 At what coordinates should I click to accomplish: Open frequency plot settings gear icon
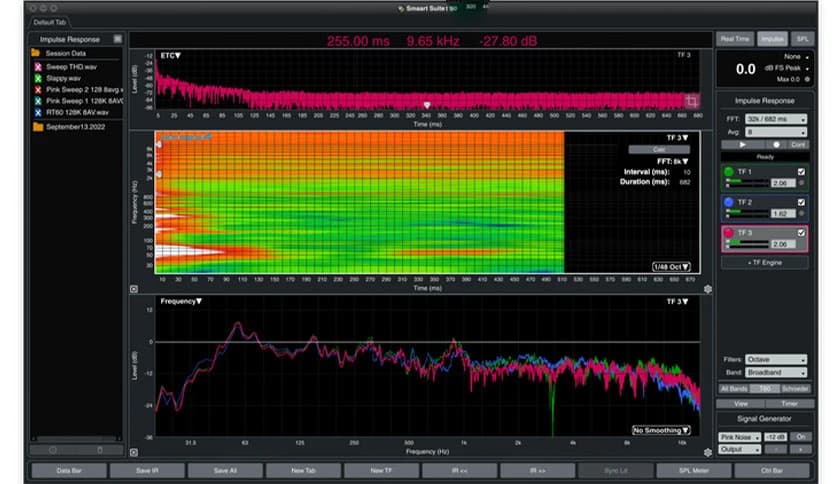708,452
